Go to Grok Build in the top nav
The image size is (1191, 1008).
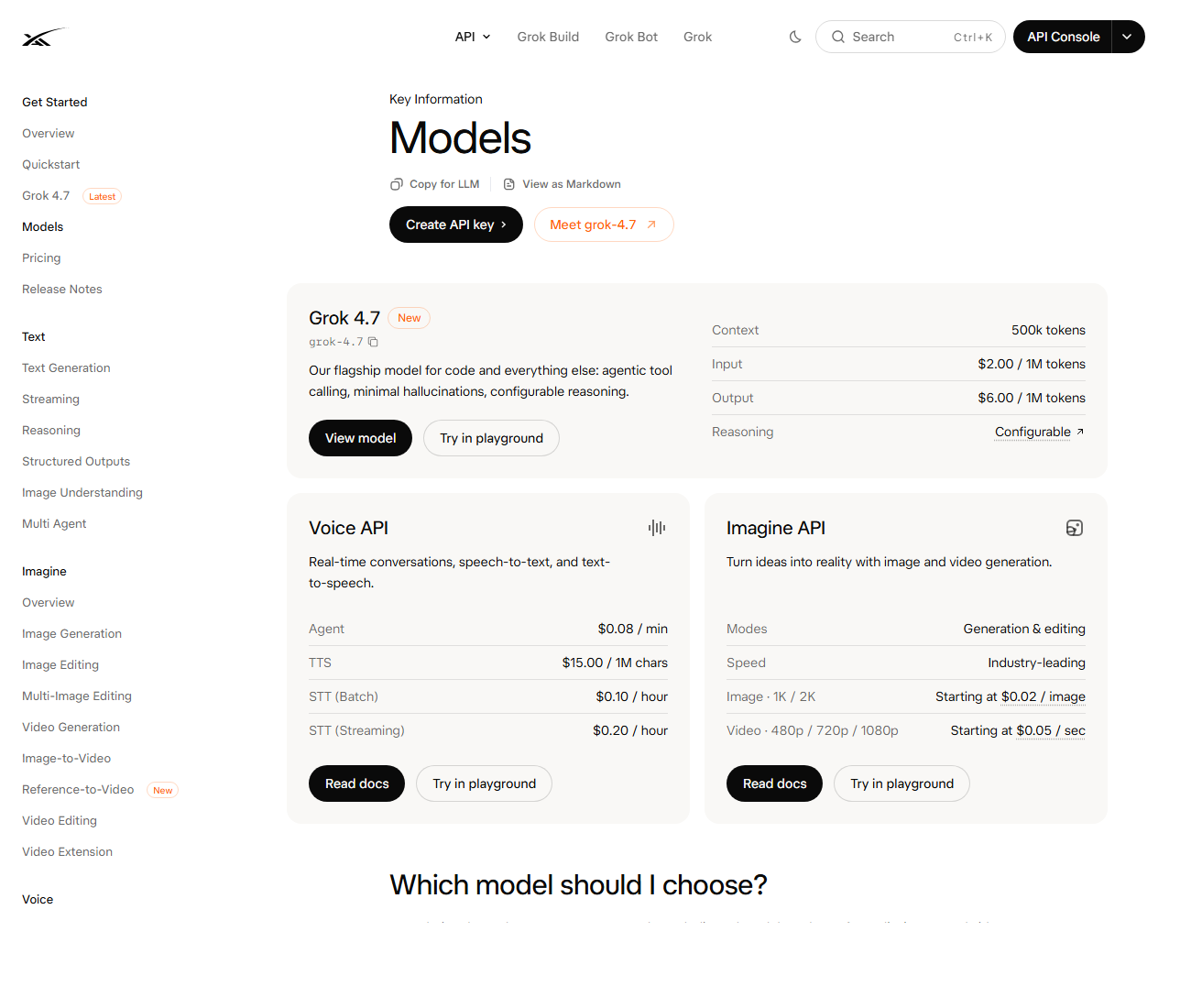pyautogui.click(x=548, y=37)
